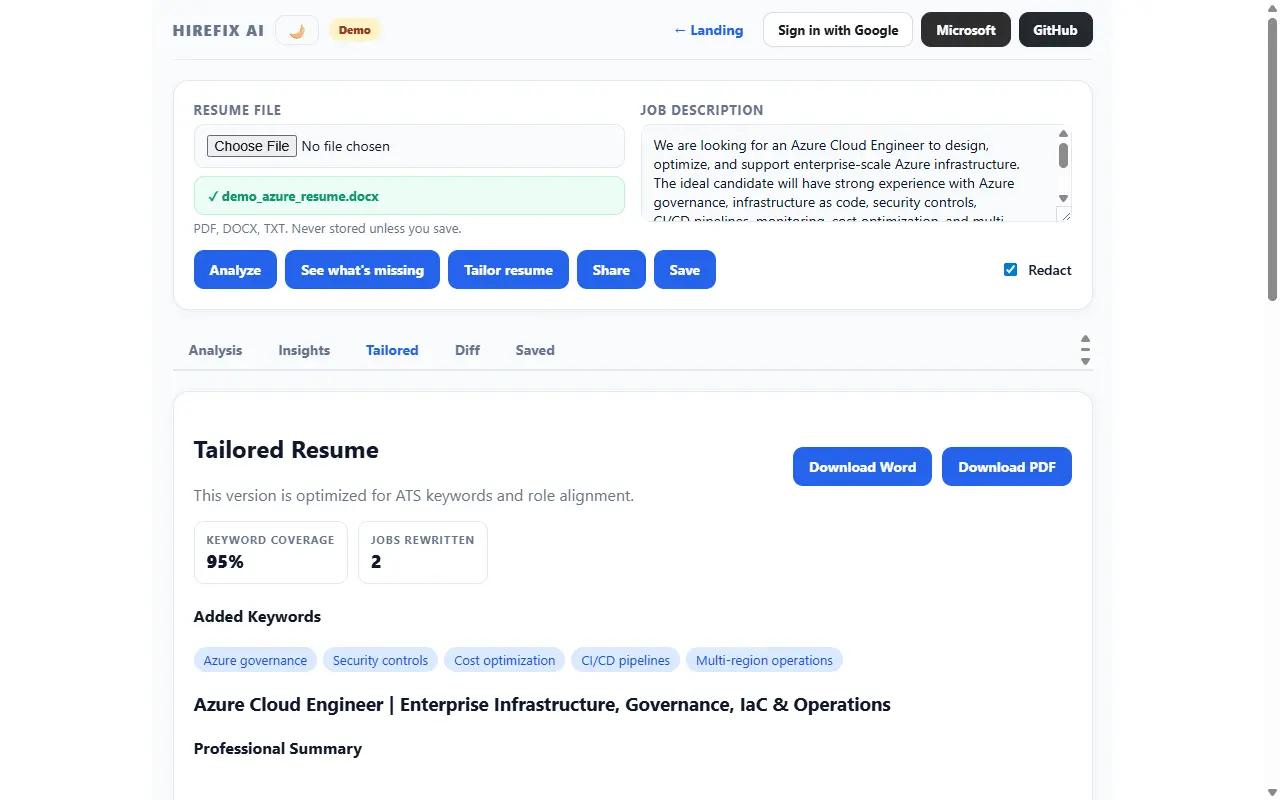Click the job description scrollbar up arrow
The width and height of the screenshot is (1280, 800).
click(x=1064, y=133)
